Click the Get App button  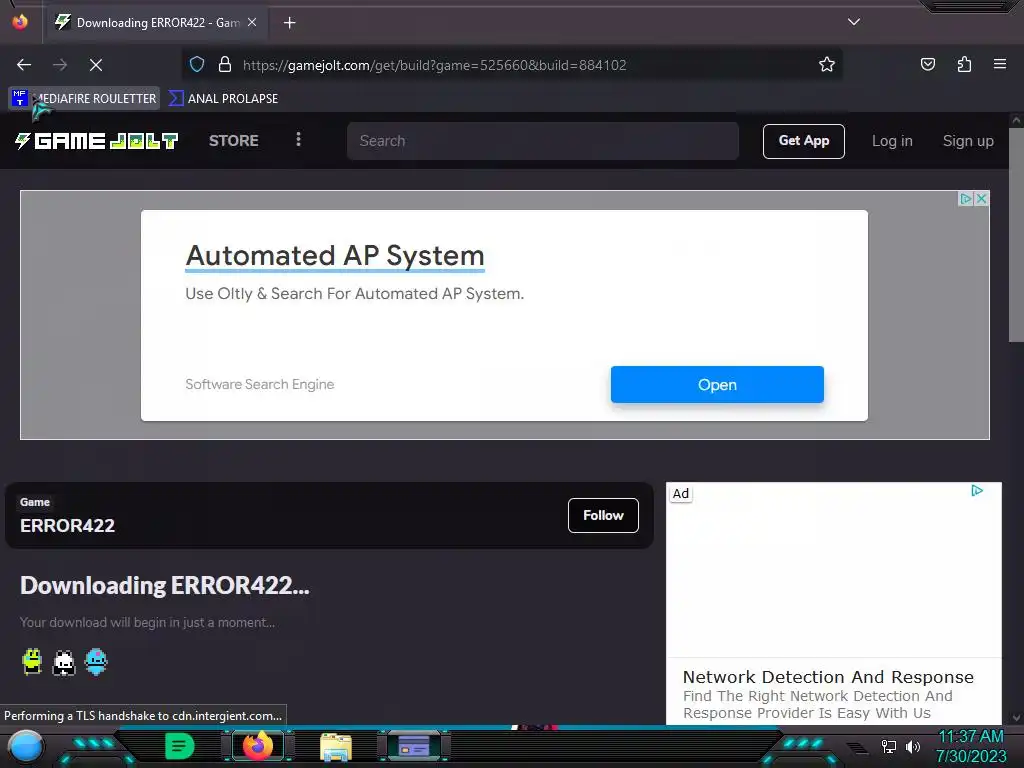[x=803, y=140]
